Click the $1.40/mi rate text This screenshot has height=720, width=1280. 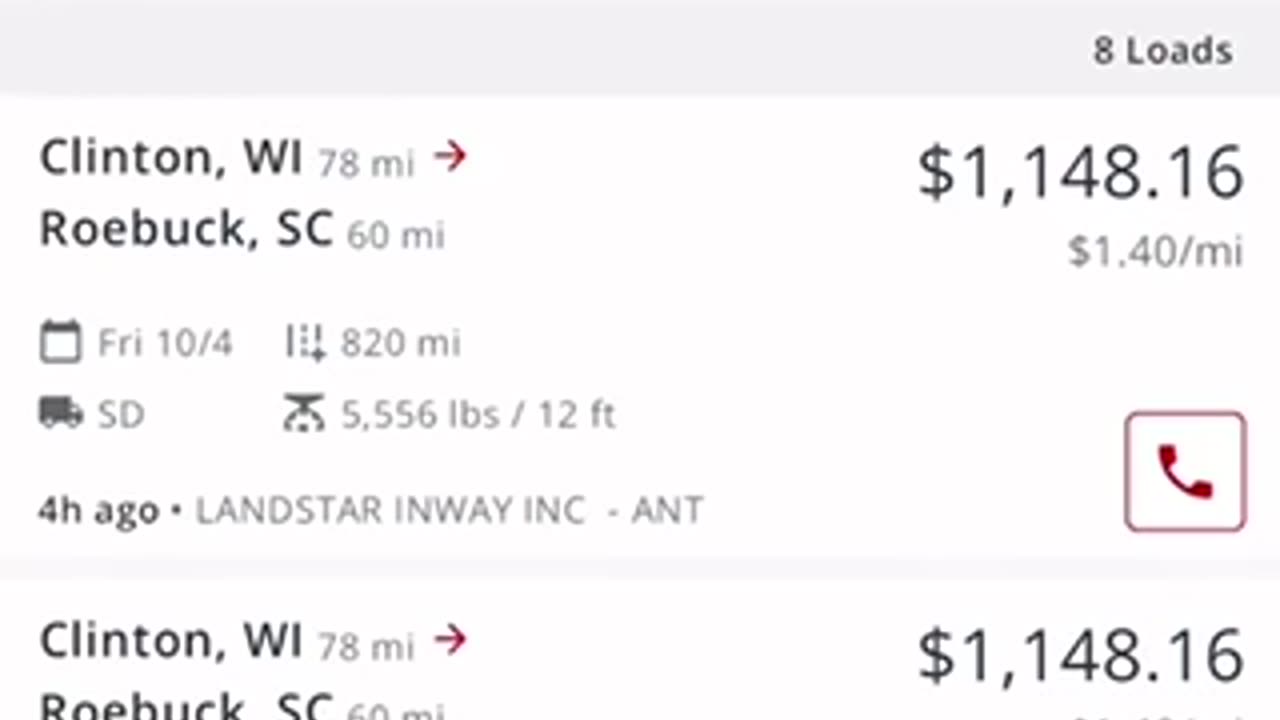pos(1155,251)
